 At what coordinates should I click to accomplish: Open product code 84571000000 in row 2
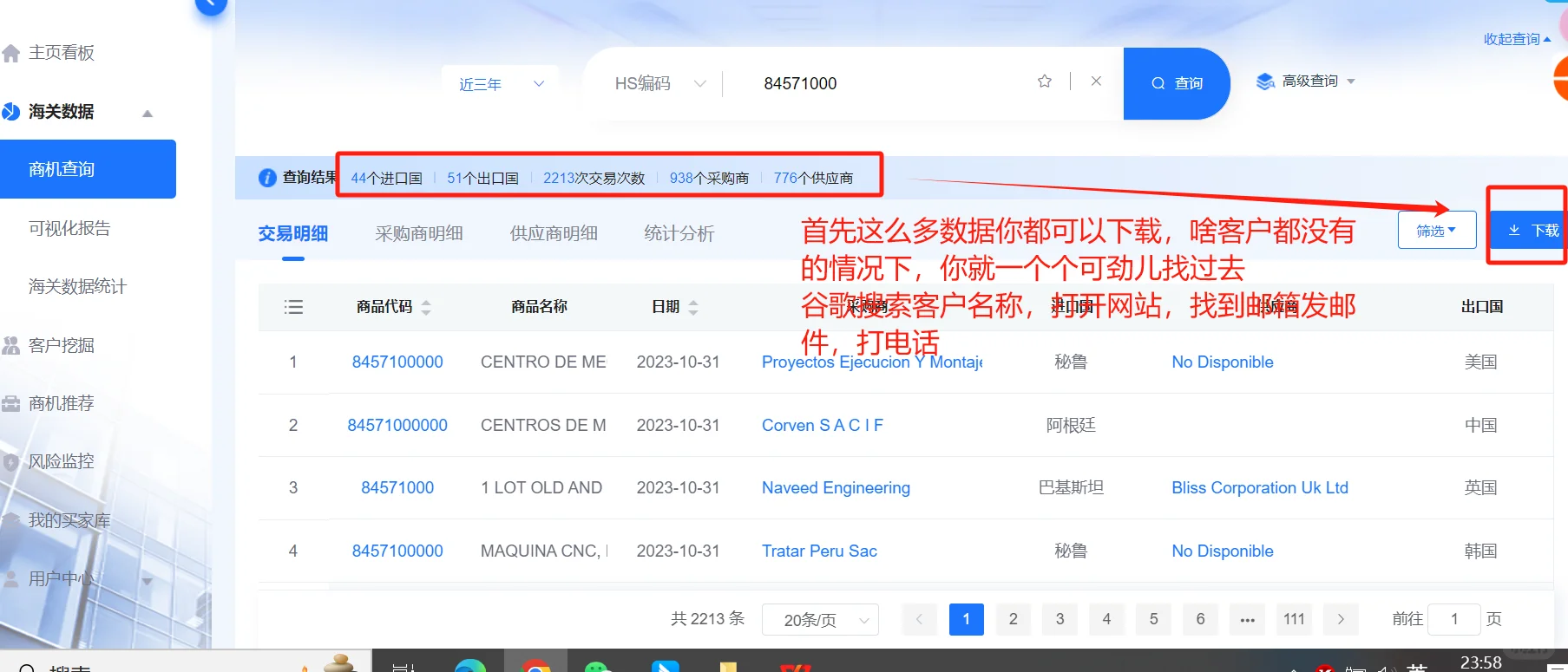(397, 425)
